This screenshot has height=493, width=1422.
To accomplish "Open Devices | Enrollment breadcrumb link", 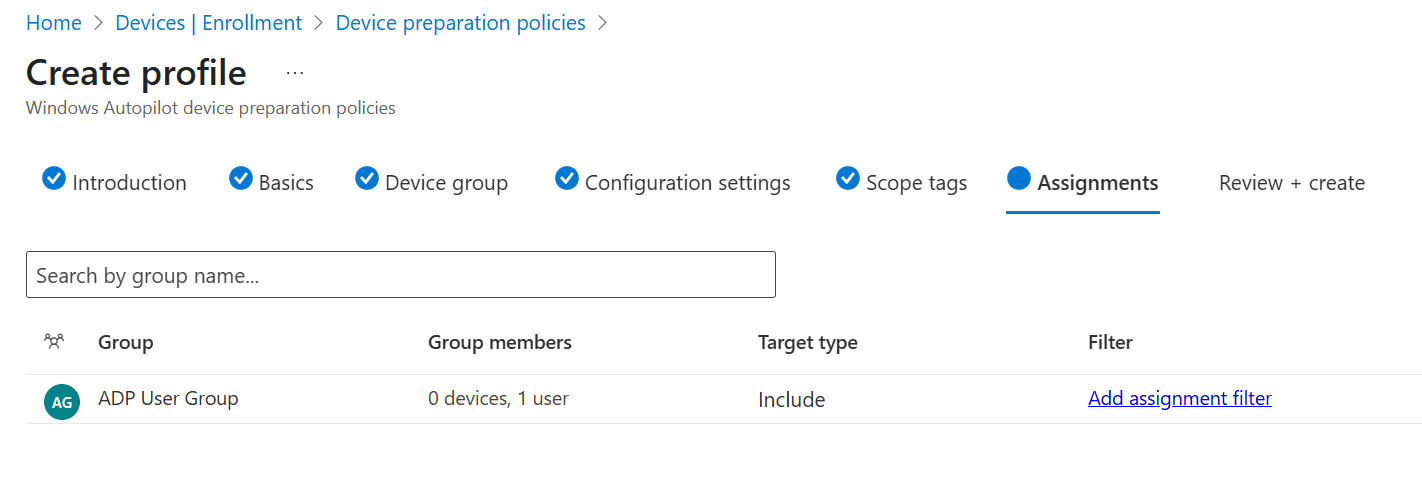I will (208, 23).
